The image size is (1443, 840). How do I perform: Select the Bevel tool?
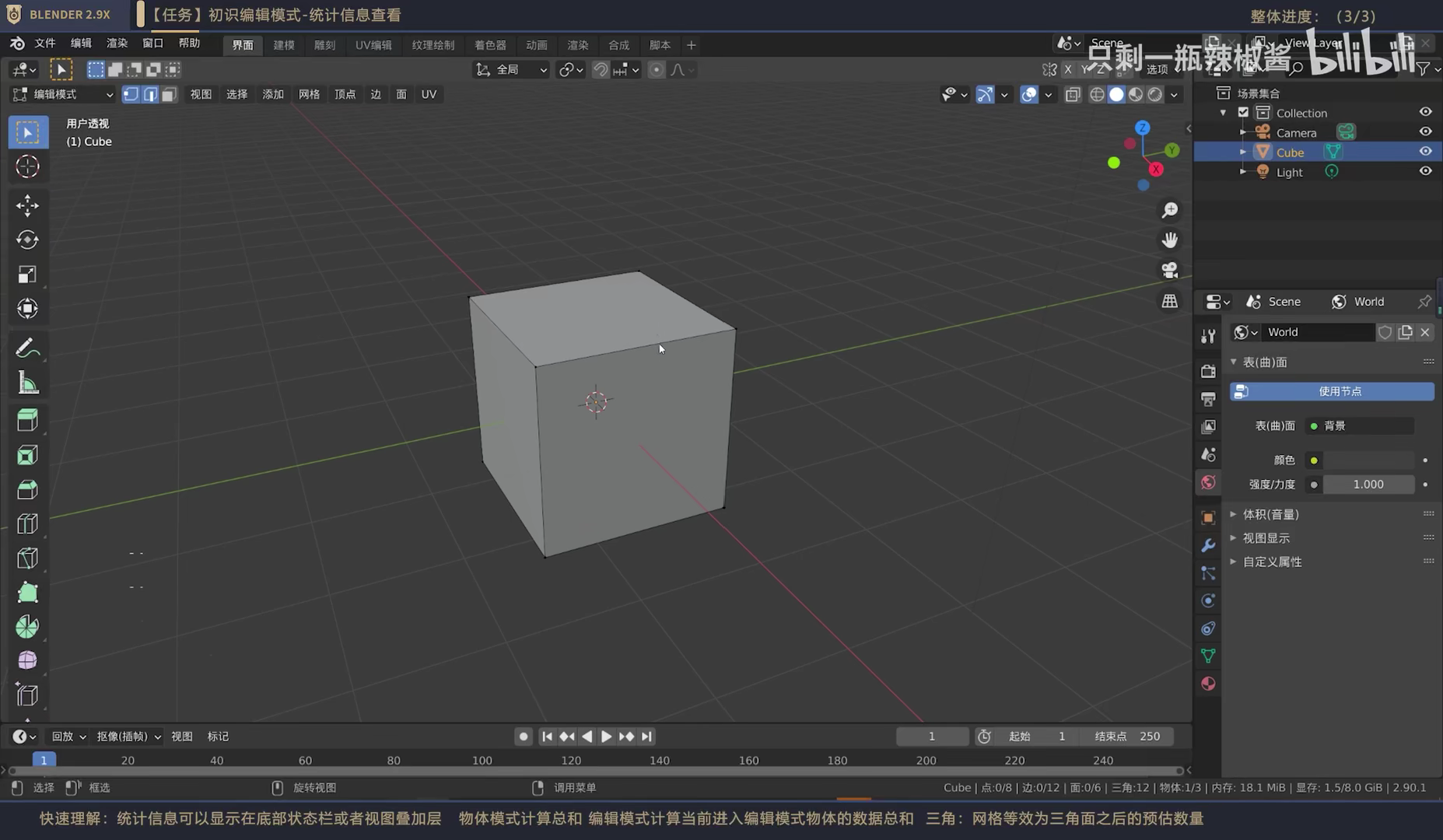(x=28, y=489)
